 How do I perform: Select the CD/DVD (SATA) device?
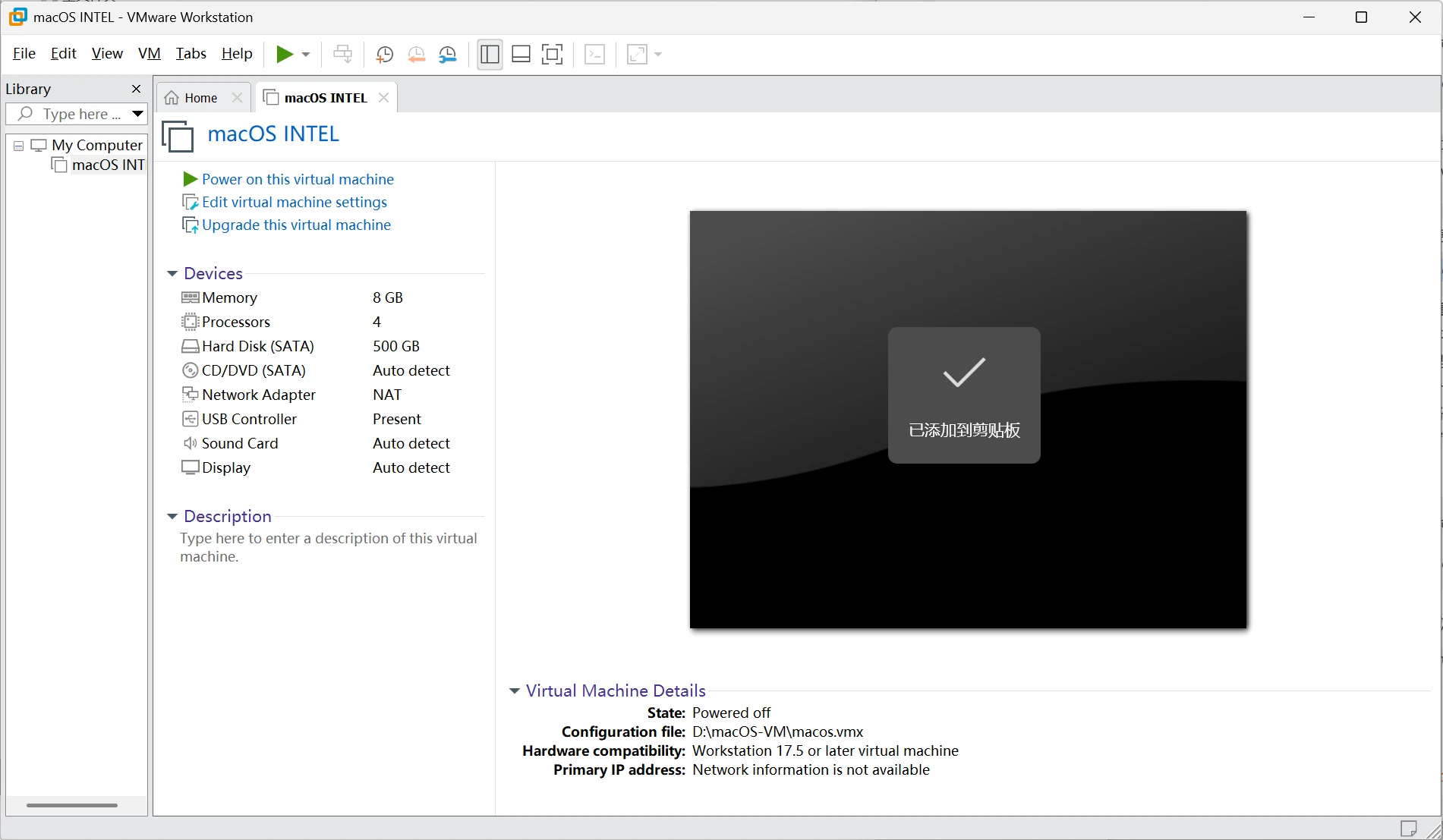(x=331, y=370)
